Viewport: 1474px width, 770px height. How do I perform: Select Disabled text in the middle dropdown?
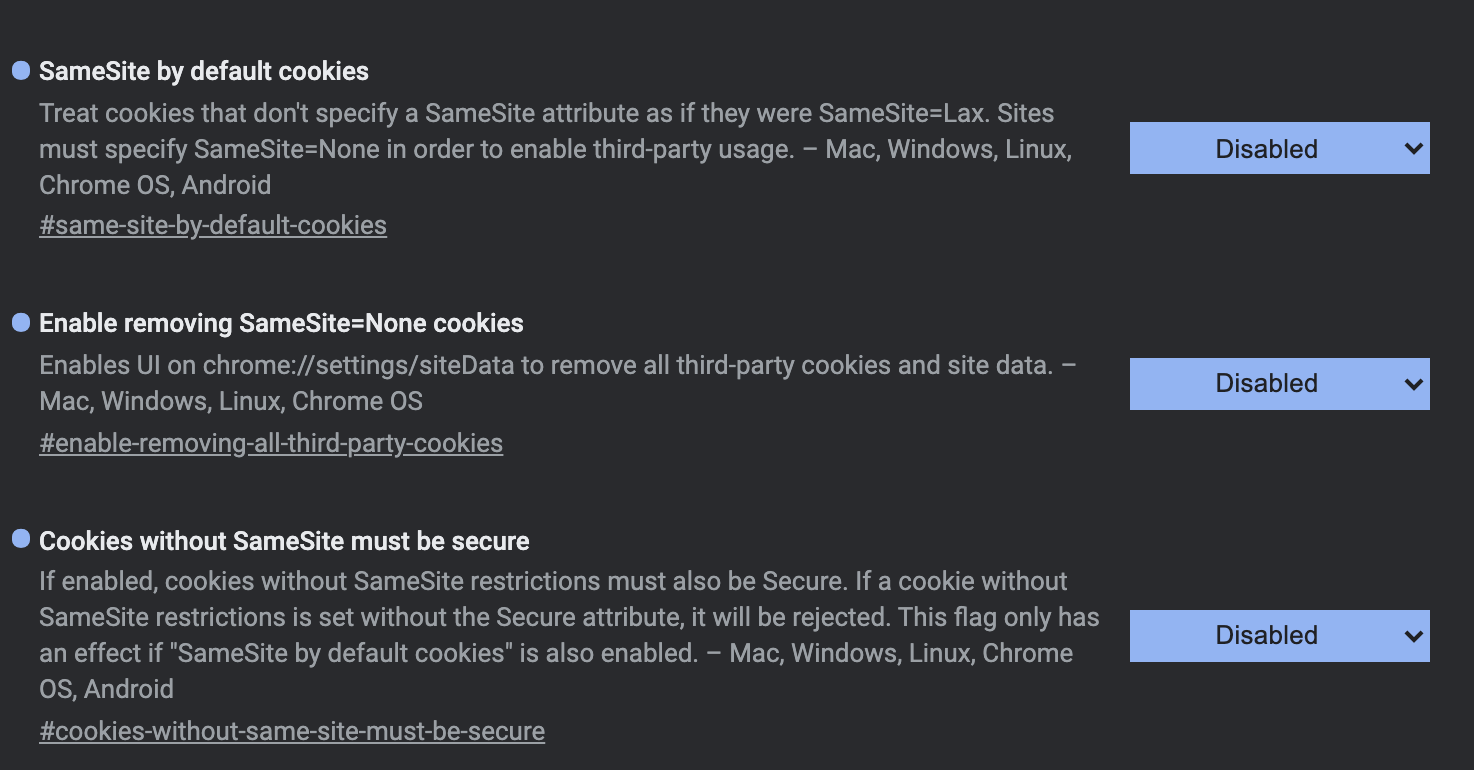(1266, 383)
